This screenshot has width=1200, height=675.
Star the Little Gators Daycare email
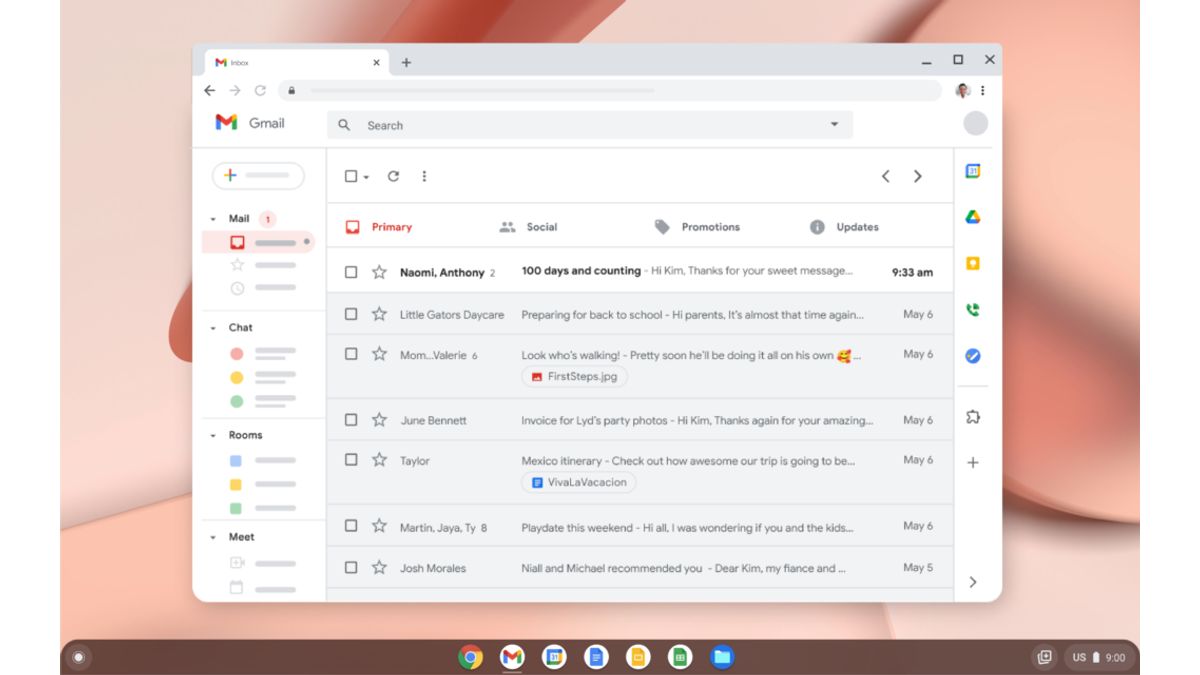(379, 314)
